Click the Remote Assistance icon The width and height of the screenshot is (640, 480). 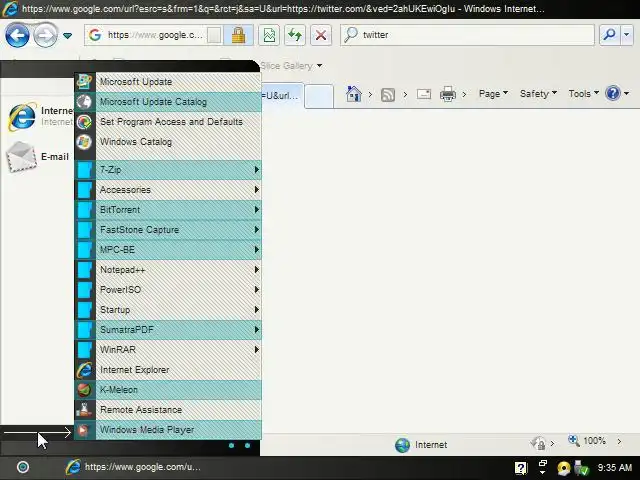(84, 409)
